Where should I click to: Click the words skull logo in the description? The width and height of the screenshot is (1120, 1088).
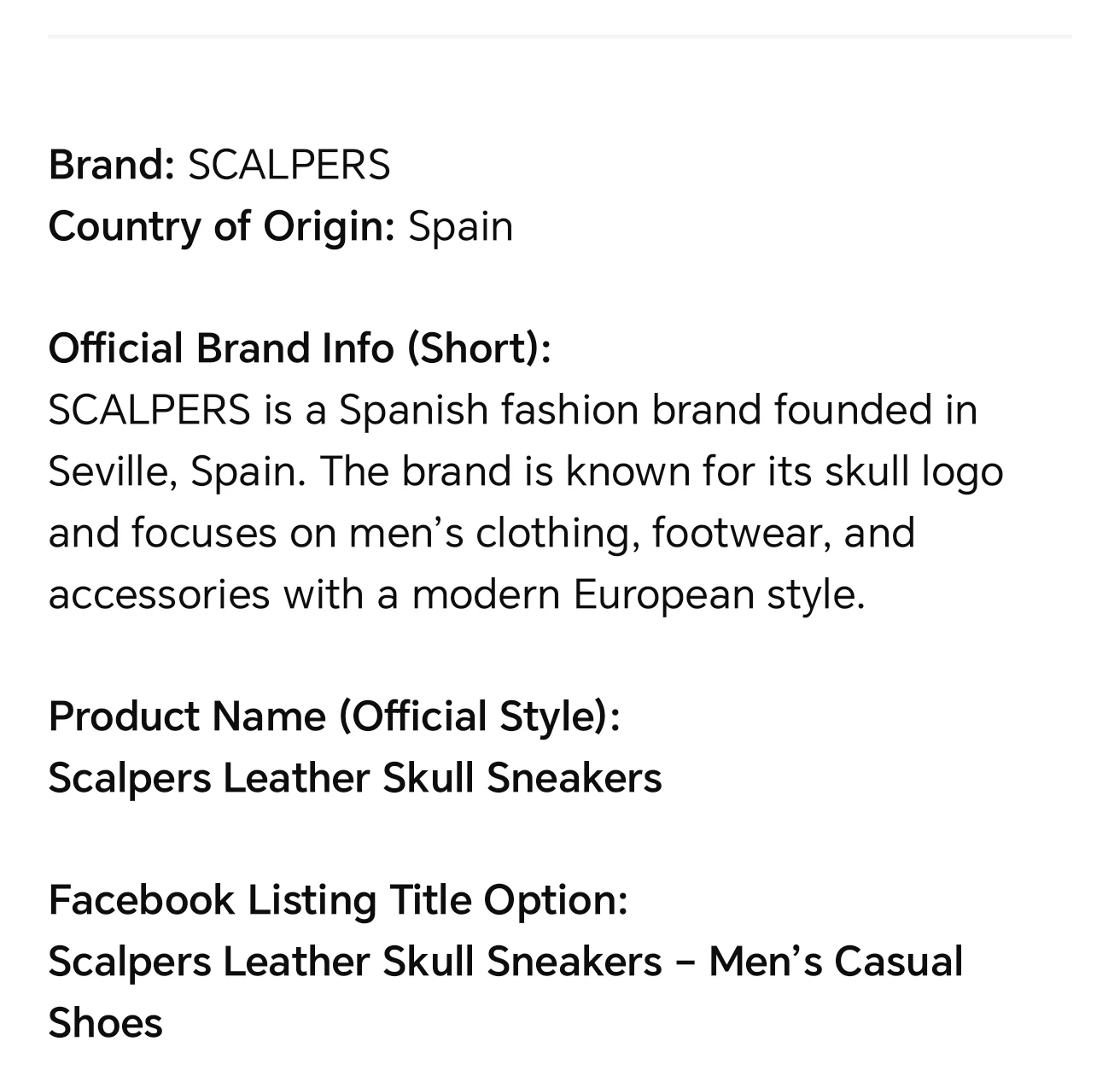[x=913, y=471]
